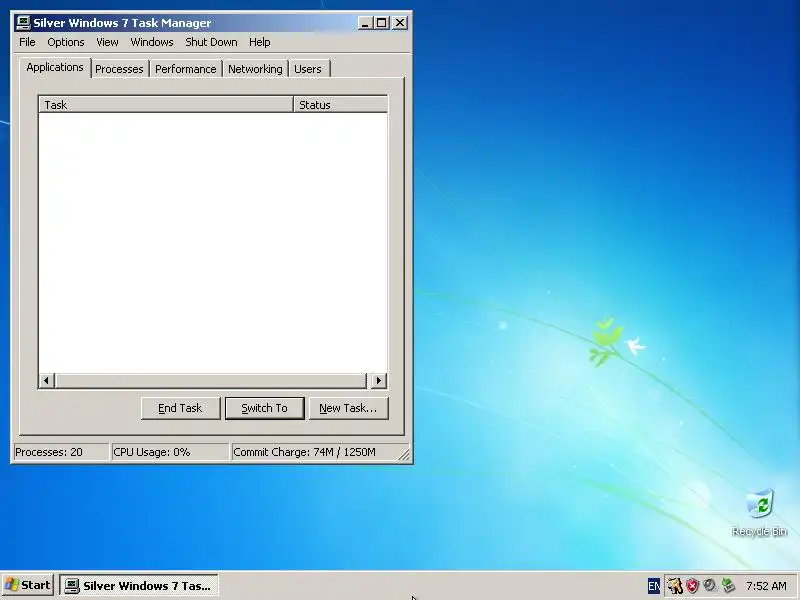Click the Task Manager title bar icon

point(23,23)
